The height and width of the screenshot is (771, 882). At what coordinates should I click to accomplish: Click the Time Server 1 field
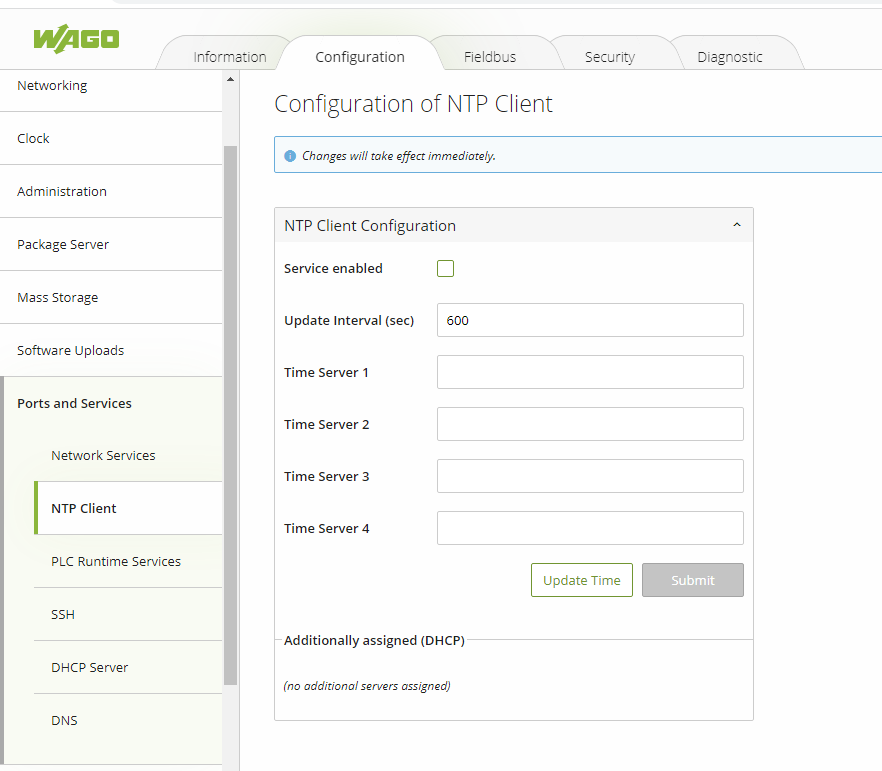click(x=590, y=372)
